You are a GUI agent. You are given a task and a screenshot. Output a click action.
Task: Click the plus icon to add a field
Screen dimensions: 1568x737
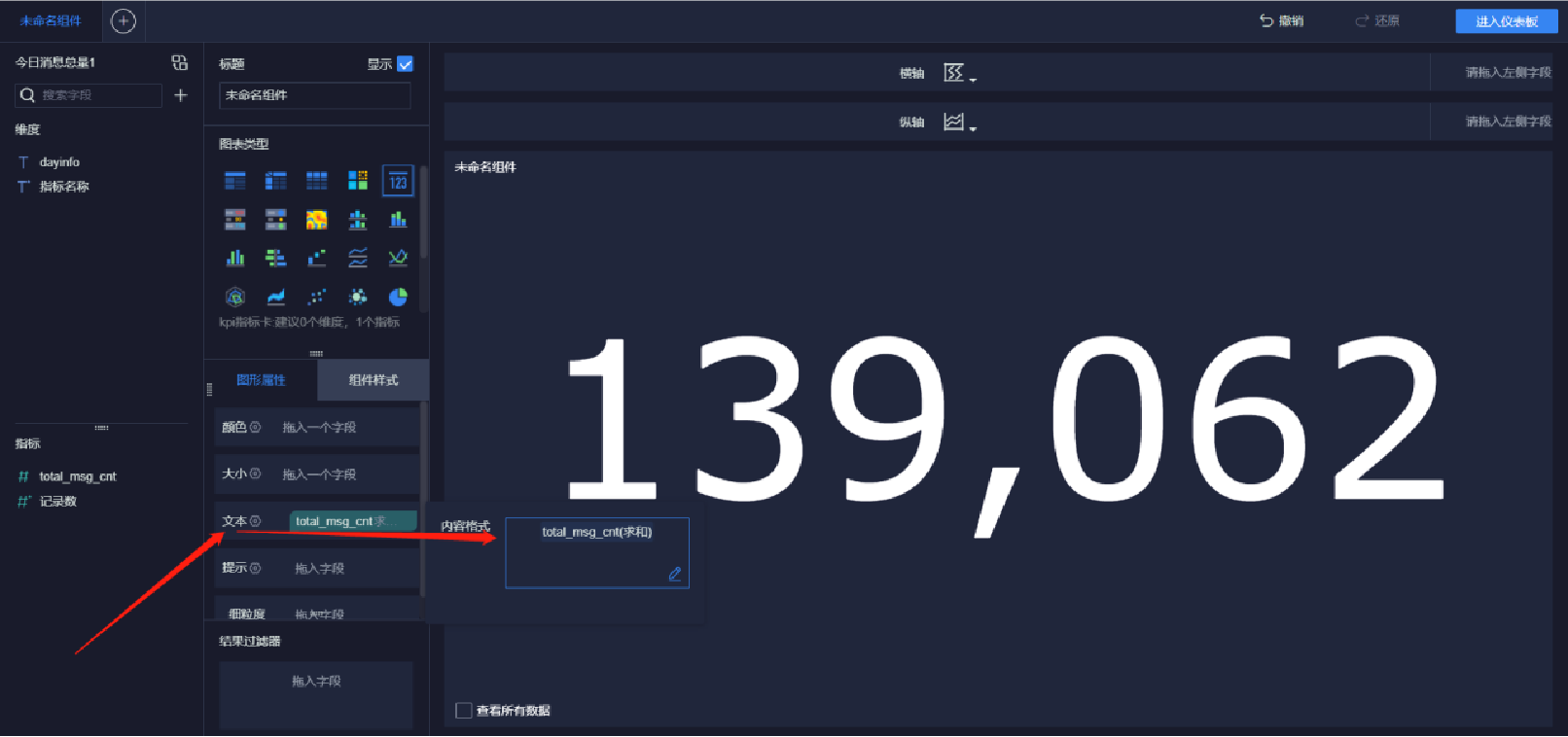pos(180,95)
